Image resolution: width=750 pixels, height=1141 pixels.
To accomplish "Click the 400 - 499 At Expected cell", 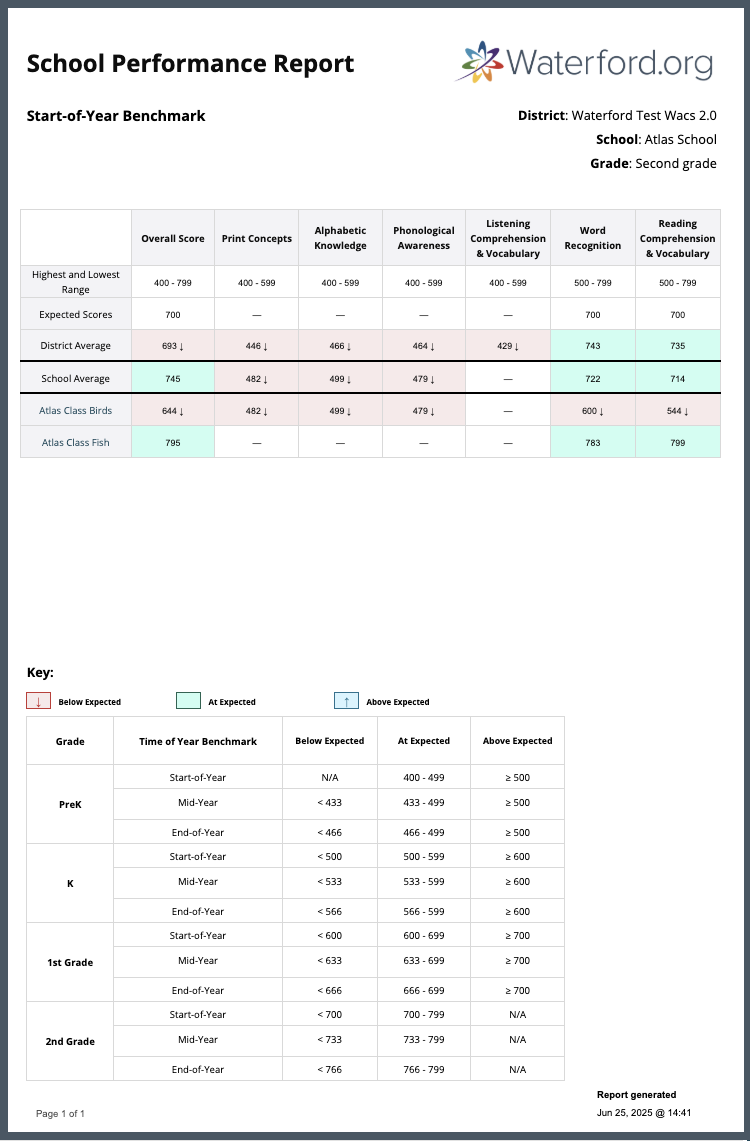I will (424, 777).
